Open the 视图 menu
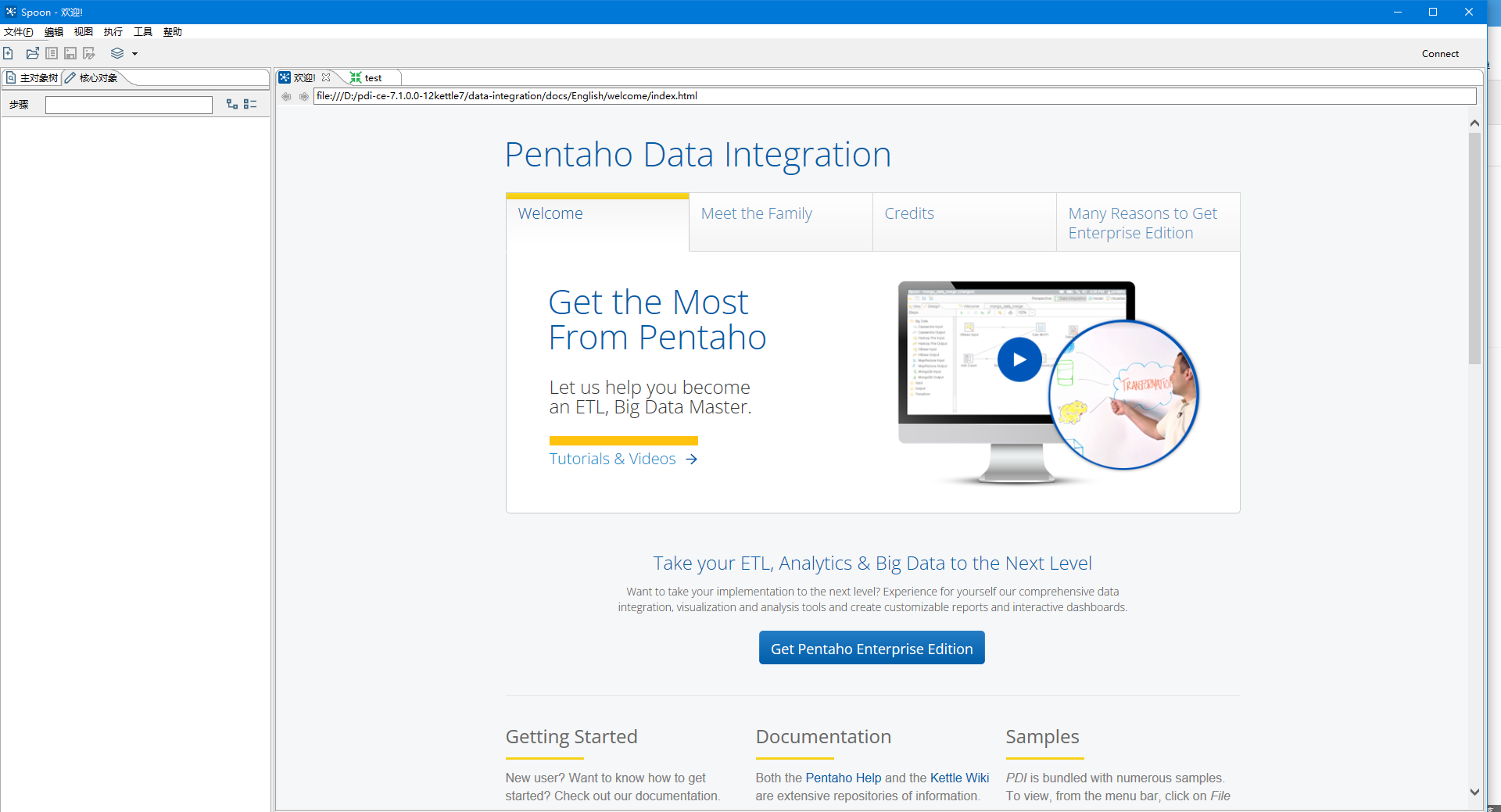 click(x=84, y=32)
